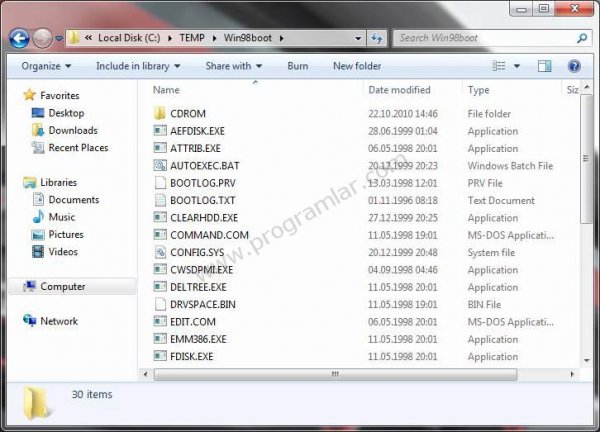Screen dimensions: 600x432
Task: Select Favorites in navigation pane
Action: (x=60, y=95)
